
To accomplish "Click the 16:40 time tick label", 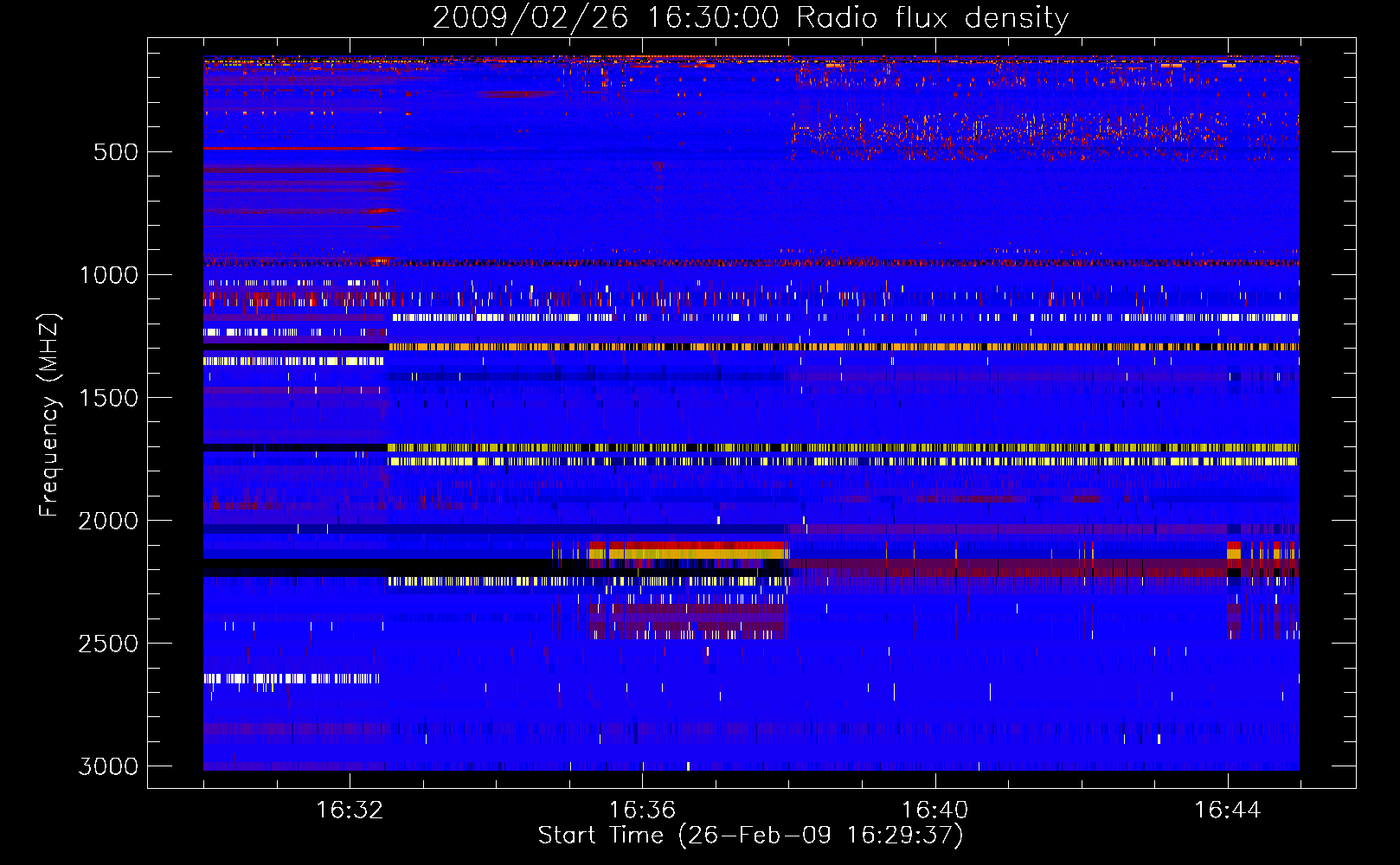I will coord(934,811).
